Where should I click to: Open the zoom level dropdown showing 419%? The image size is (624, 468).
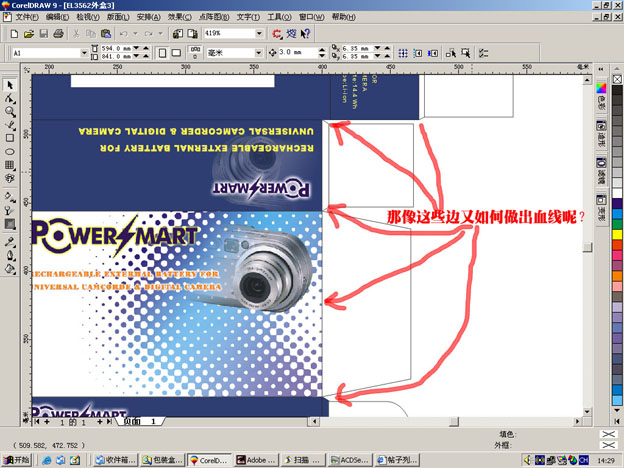[x=259, y=33]
